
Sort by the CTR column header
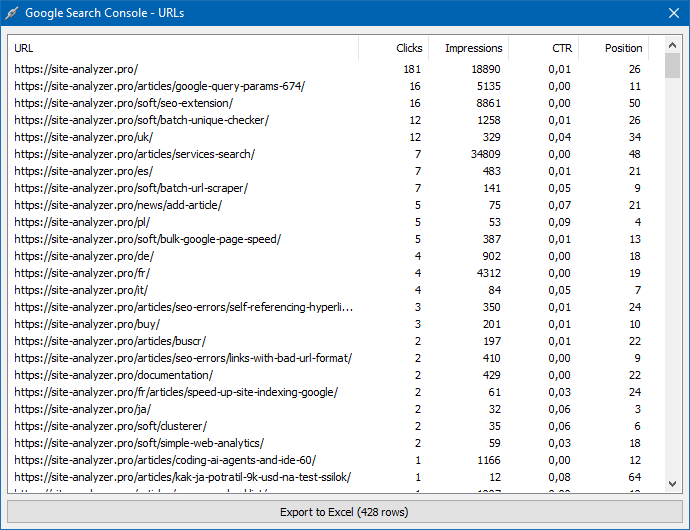[543, 48]
